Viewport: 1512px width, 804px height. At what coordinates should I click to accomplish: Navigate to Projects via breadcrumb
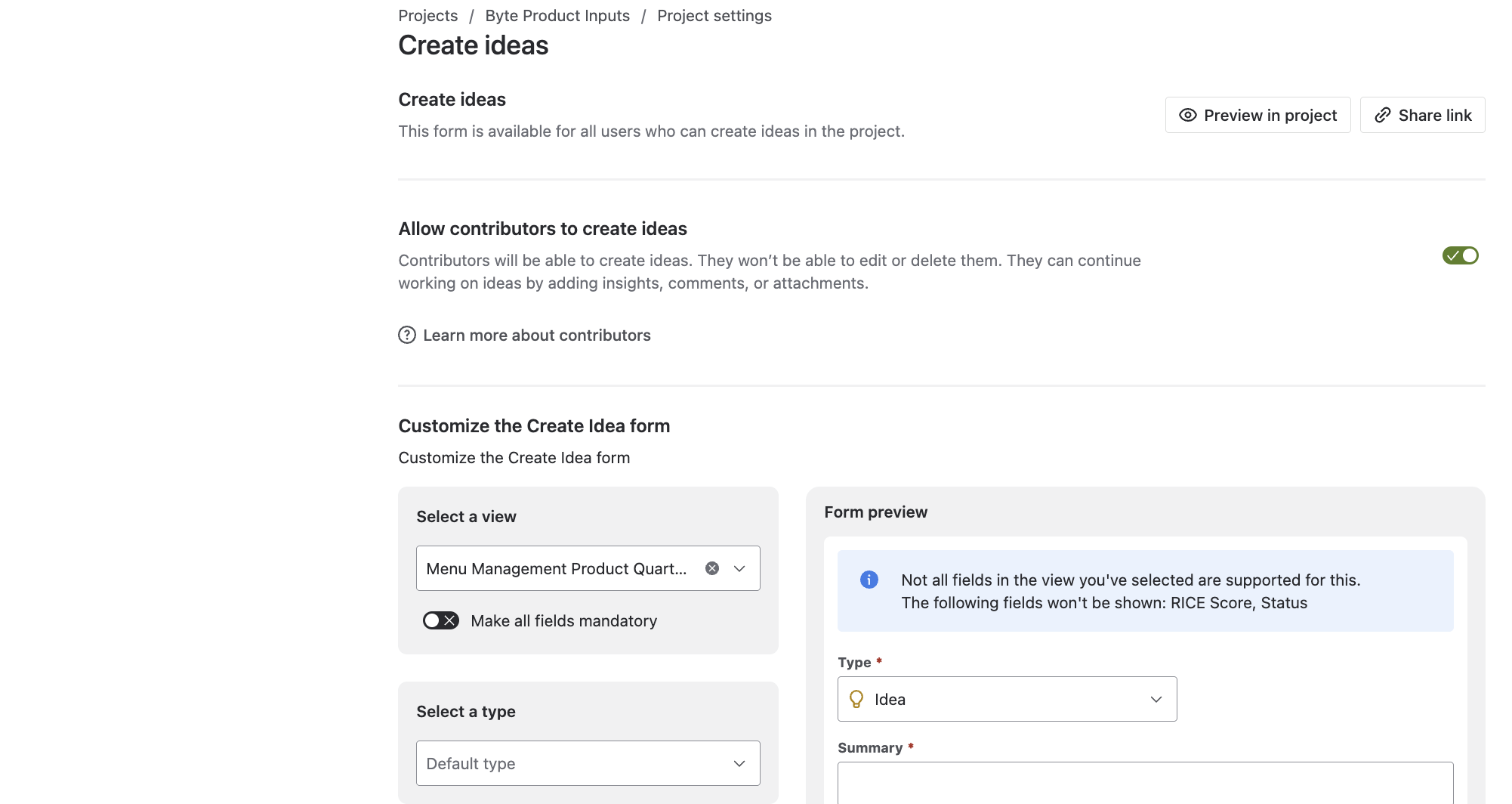pyautogui.click(x=427, y=15)
